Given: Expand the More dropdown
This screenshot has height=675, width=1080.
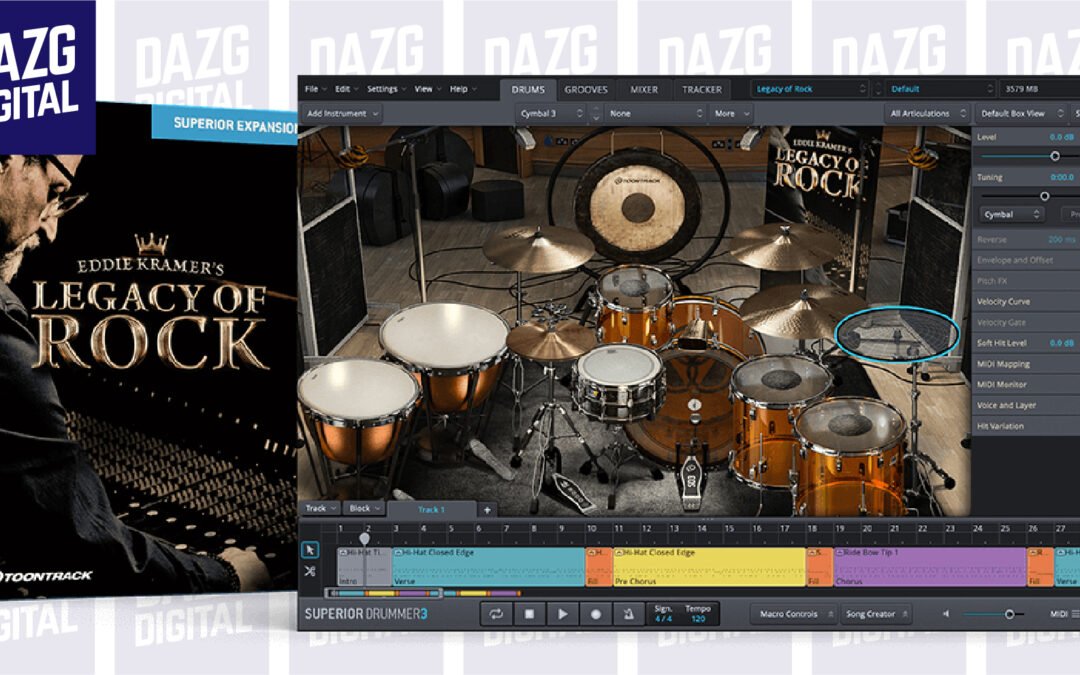Looking at the screenshot, I should pyautogui.click(x=731, y=114).
